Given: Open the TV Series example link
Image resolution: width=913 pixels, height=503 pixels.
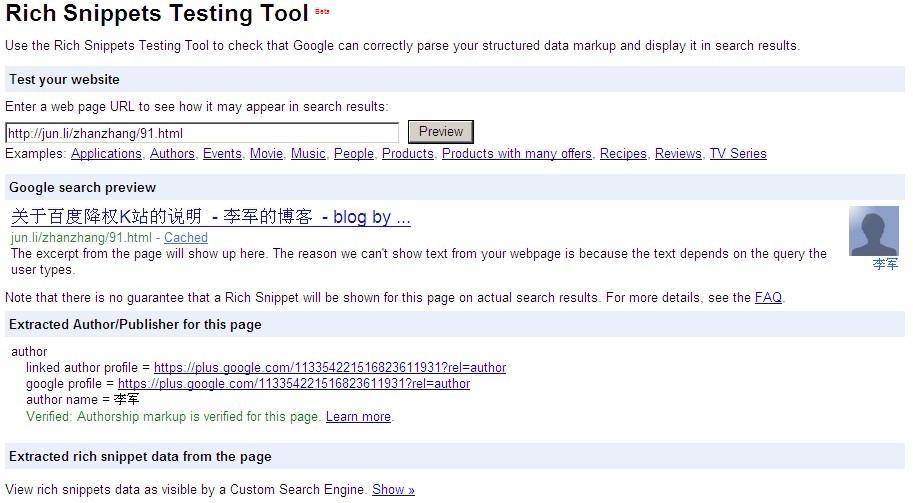Looking at the screenshot, I should 738,154.
